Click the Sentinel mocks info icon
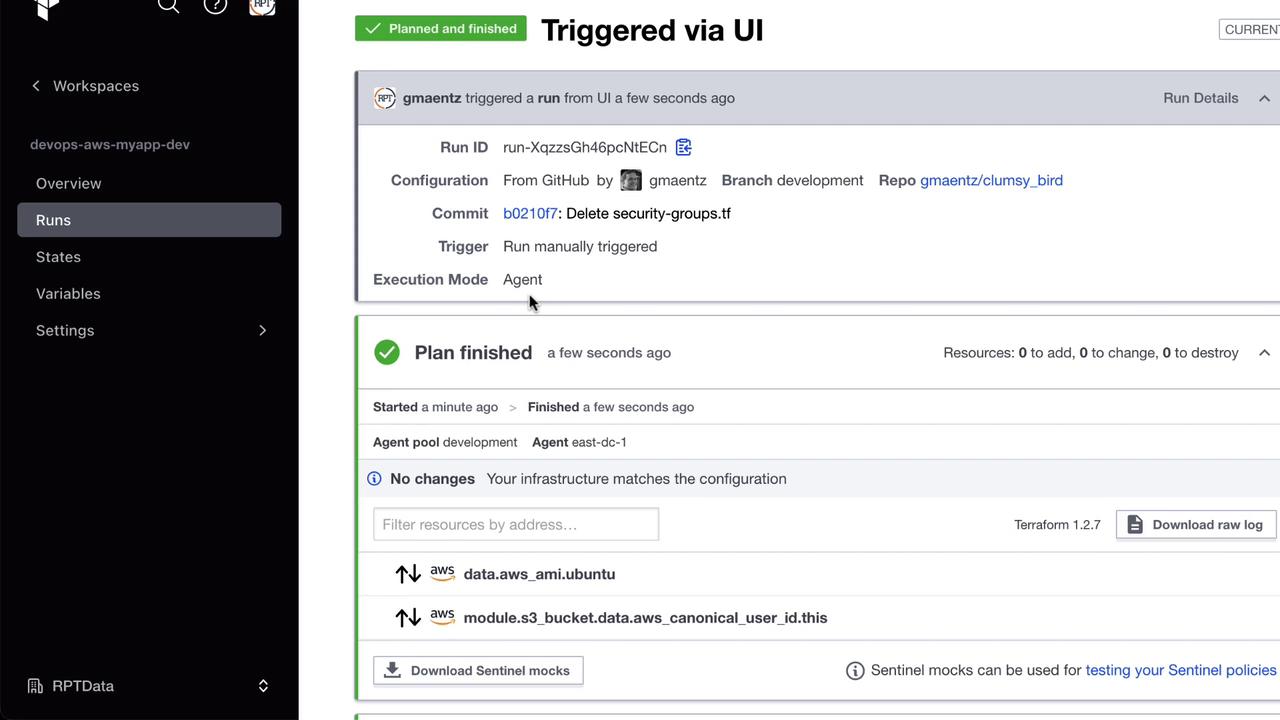1280x720 pixels. point(855,671)
